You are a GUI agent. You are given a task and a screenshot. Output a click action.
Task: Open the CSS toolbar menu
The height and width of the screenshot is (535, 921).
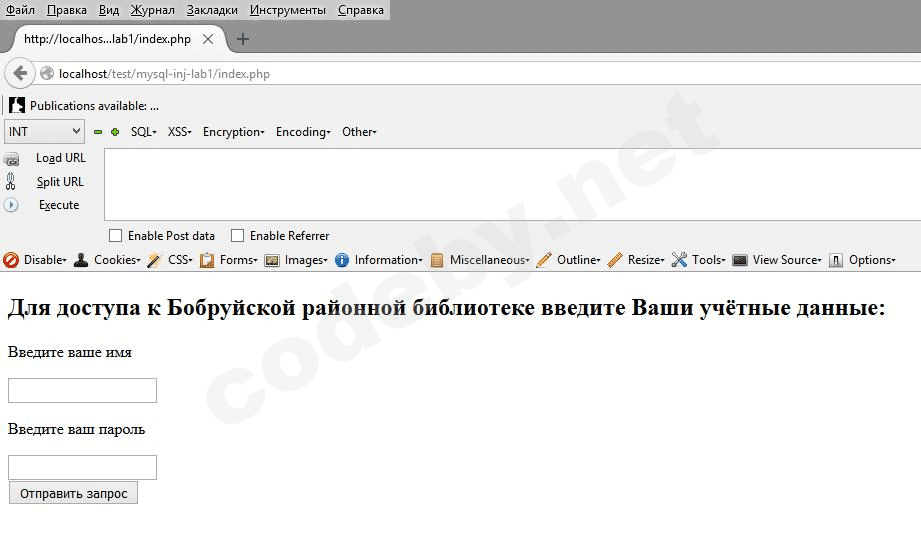[180, 260]
